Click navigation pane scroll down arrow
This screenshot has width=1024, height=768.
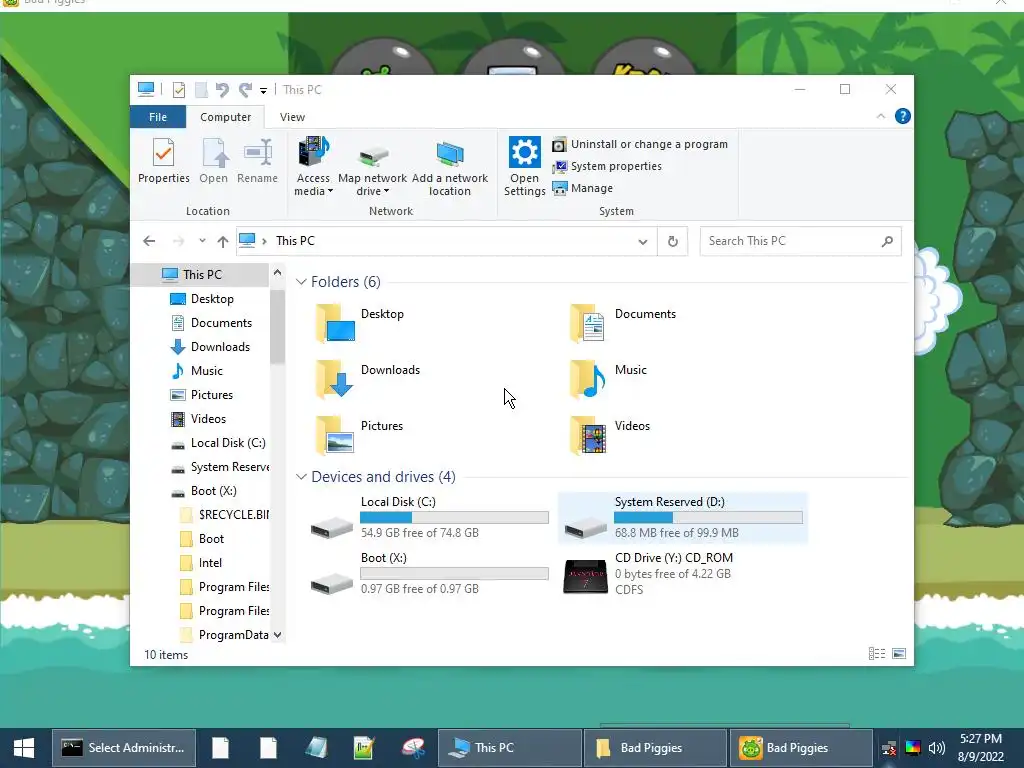(x=278, y=635)
